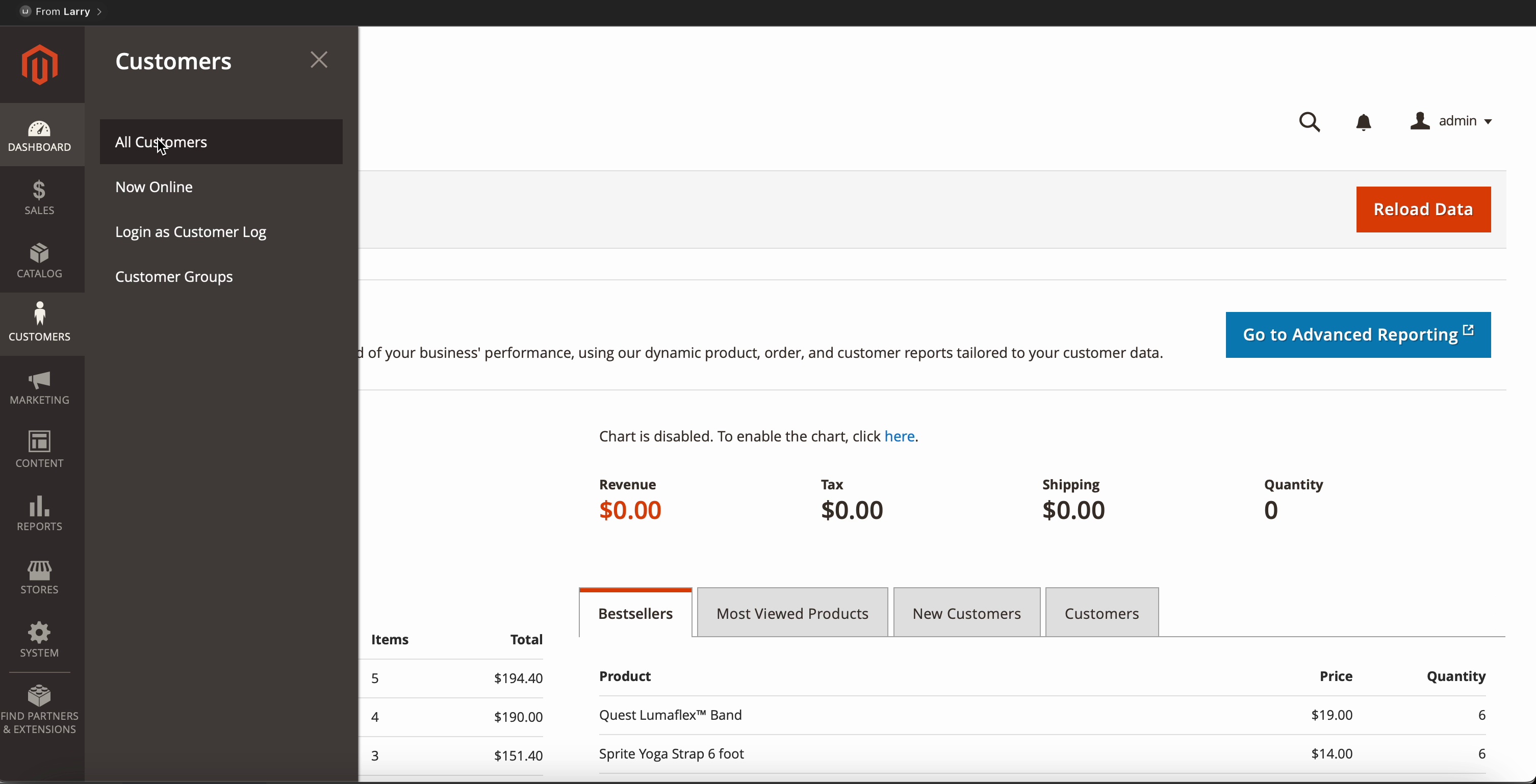Close the Customers submenu panel
The height and width of the screenshot is (784, 1536).
[319, 60]
